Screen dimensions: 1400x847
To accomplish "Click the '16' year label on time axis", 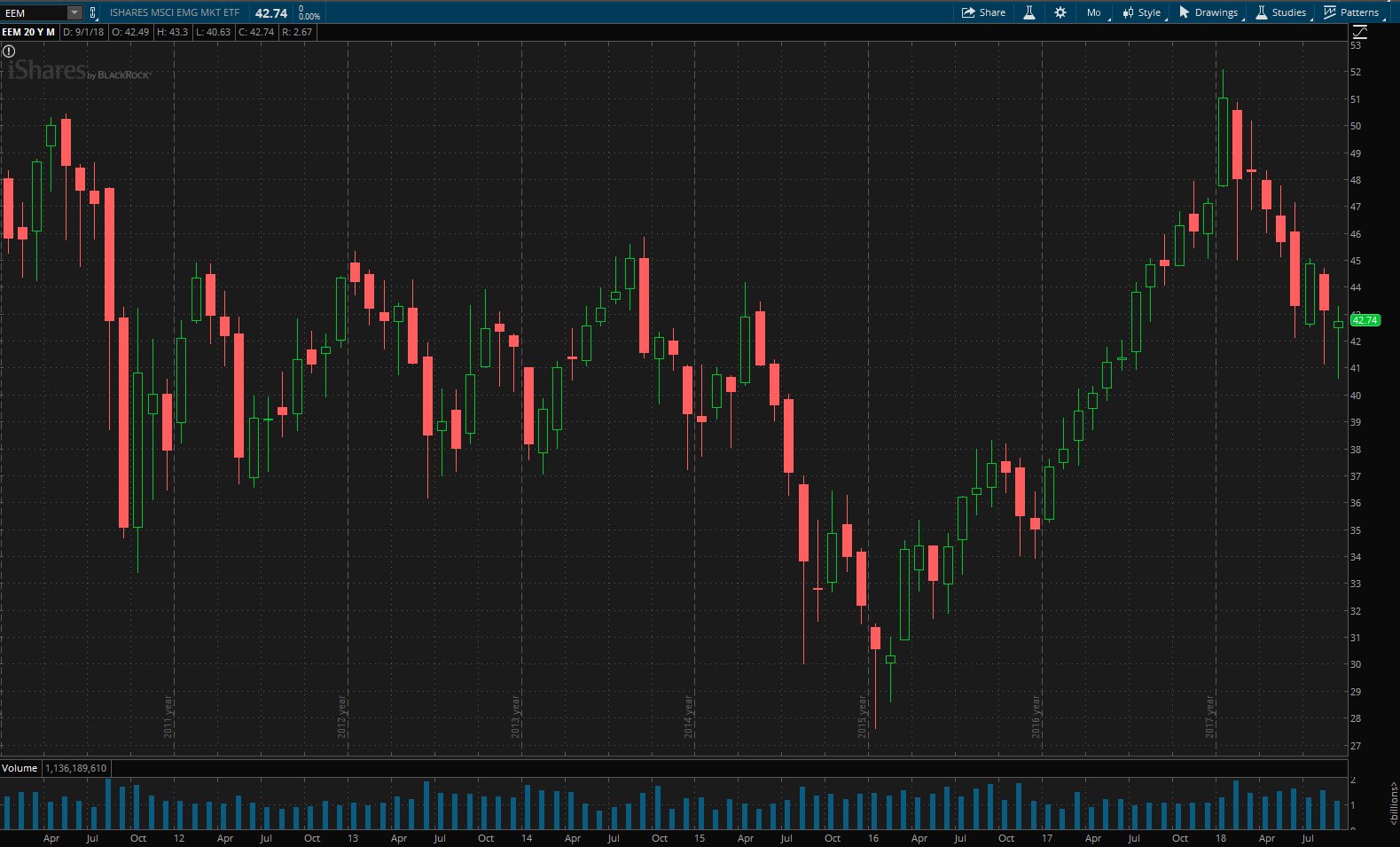I will (873, 838).
